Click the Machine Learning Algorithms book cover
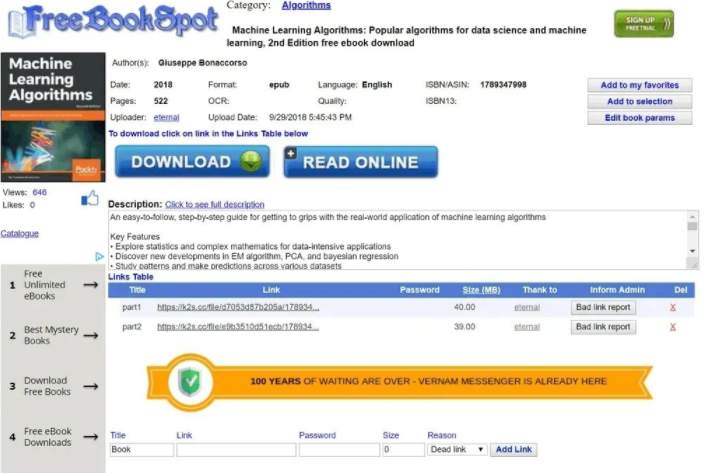Screen dimensions: 707x473 (x=53, y=117)
